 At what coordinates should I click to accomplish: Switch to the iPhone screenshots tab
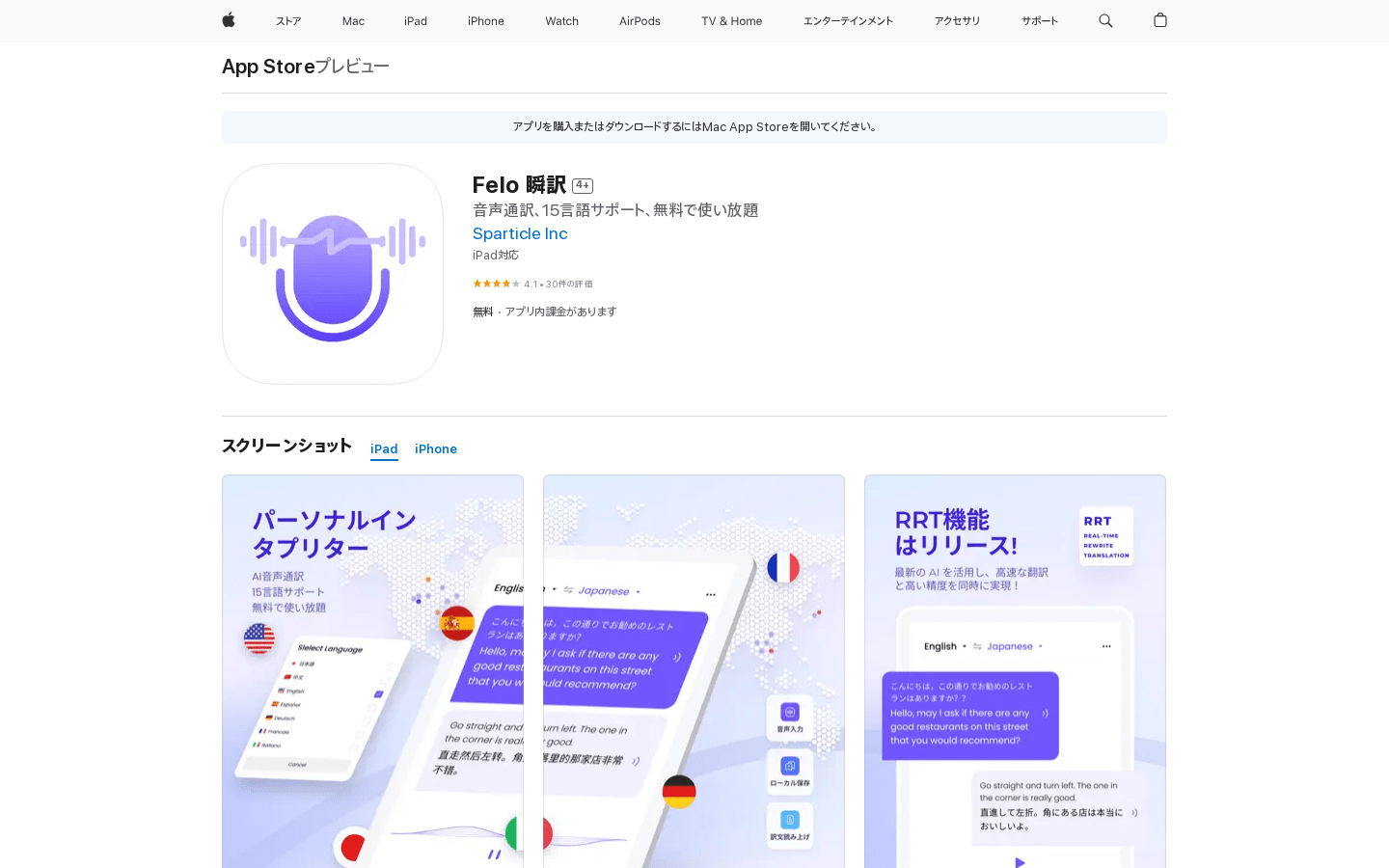pyautogui.click(x=436, y=448)
